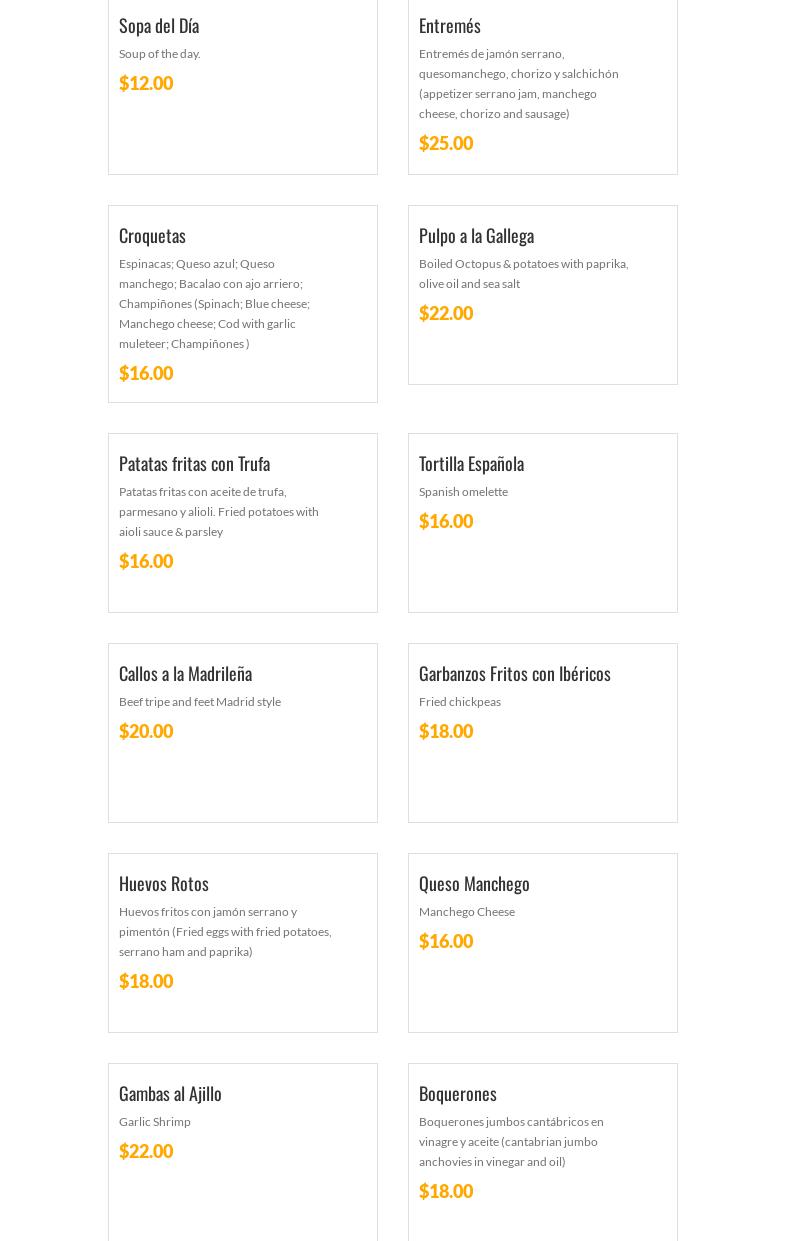Screen dimensions: 785x1241
Task: Open the Huevos Rotos dish heading
Action: pos(164,884)
